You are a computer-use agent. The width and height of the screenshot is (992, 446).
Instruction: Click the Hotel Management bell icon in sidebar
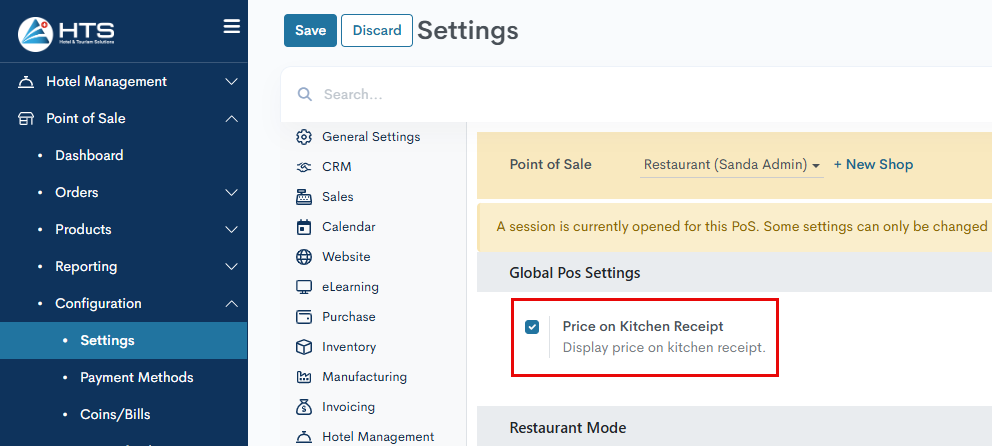[27, 82]
